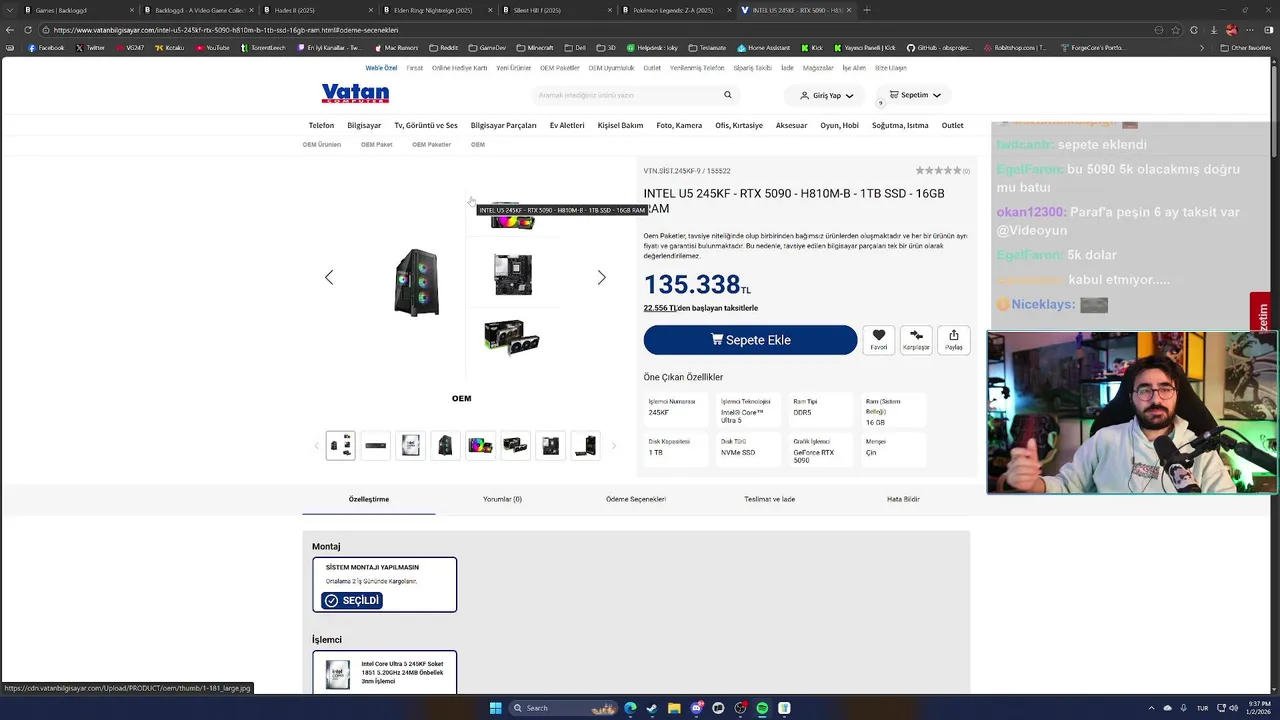Open the Windows Start menu
This screenshot has width=1280, height=720.
point(495,708)
